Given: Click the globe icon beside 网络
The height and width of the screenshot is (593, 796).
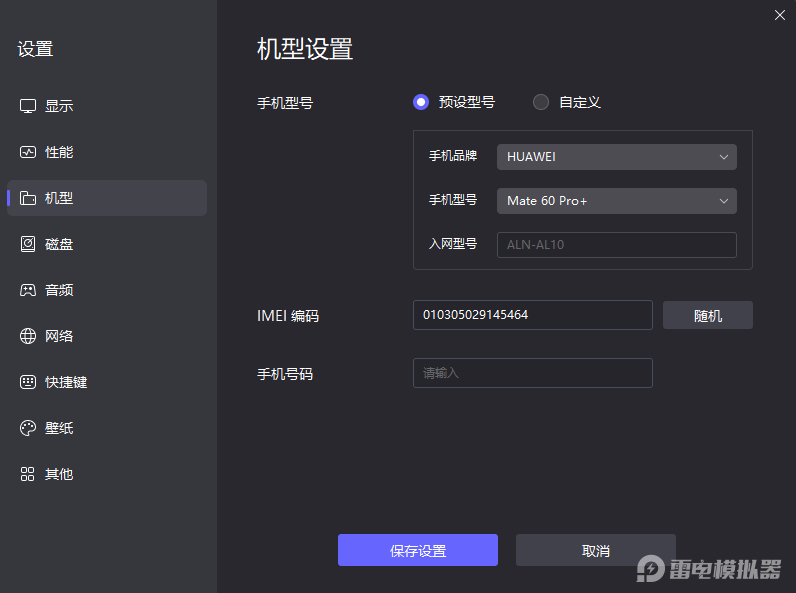Looking at the screenshot, I should pyautogui.click(x=28, y=336).
